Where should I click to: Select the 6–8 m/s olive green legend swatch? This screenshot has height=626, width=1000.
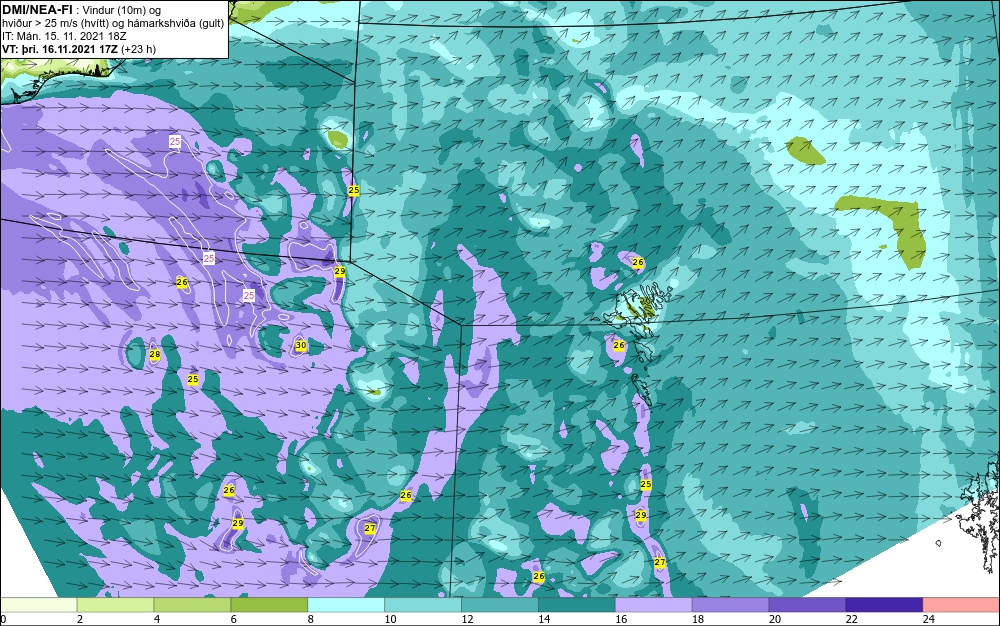269,604
